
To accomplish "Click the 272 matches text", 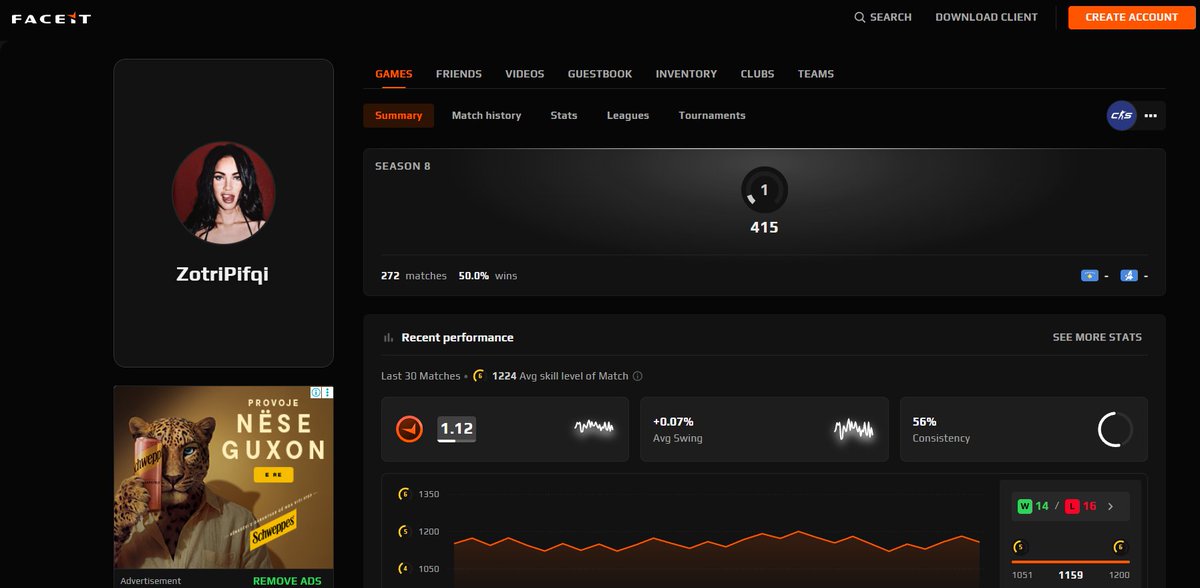I will point(414,276).
